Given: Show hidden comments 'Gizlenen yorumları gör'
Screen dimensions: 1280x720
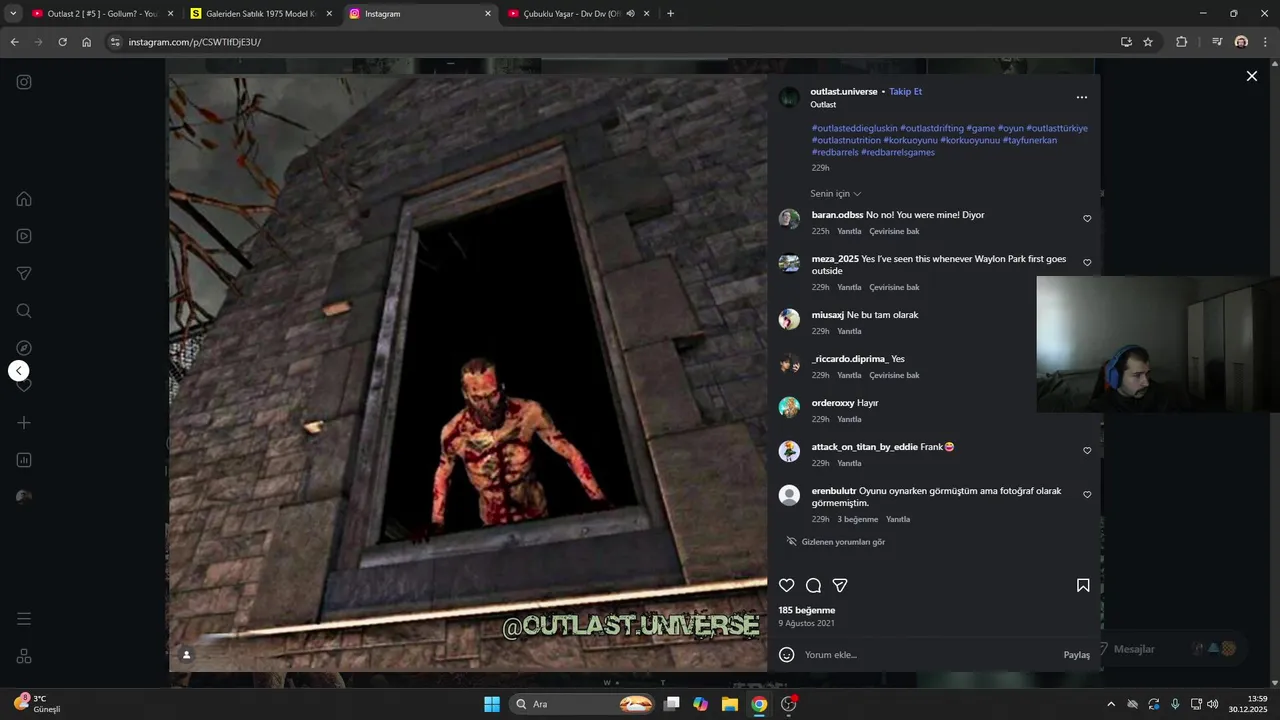Looking at the screenshot, I should click(836, 542).
